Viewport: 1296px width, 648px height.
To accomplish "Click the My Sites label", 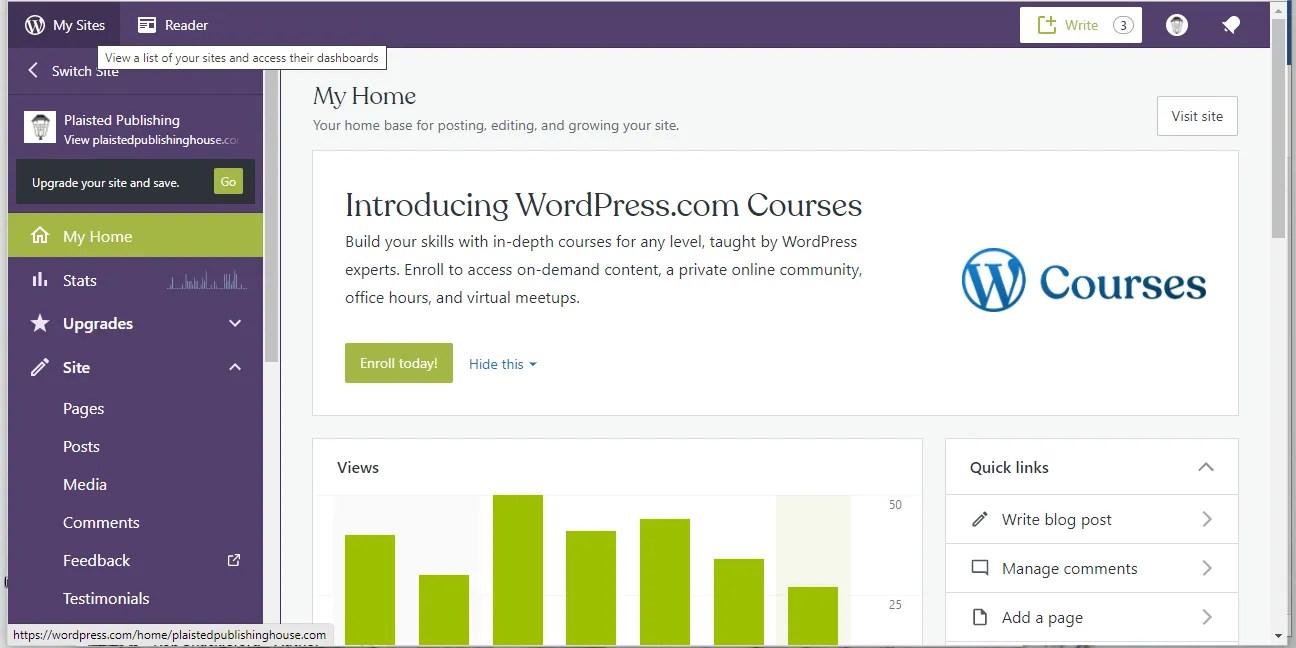I will click(x=79, y=25).
